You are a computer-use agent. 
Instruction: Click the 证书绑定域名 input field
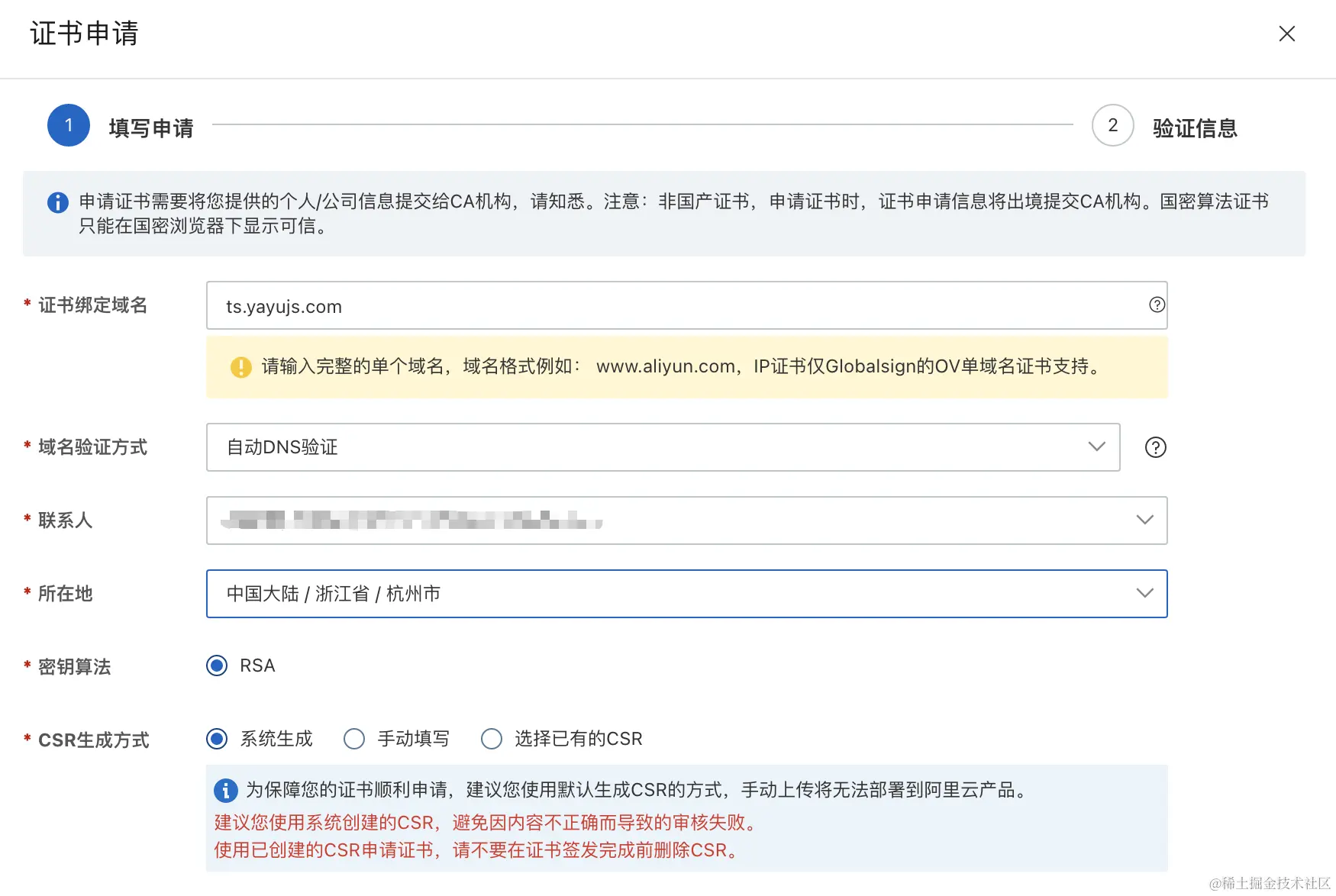click(686, 305)
